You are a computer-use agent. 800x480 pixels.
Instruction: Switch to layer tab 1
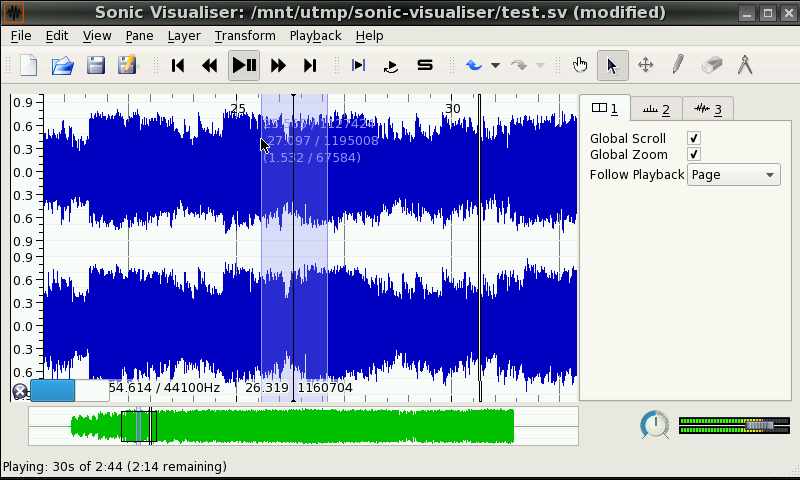click(x=605, y=108)
